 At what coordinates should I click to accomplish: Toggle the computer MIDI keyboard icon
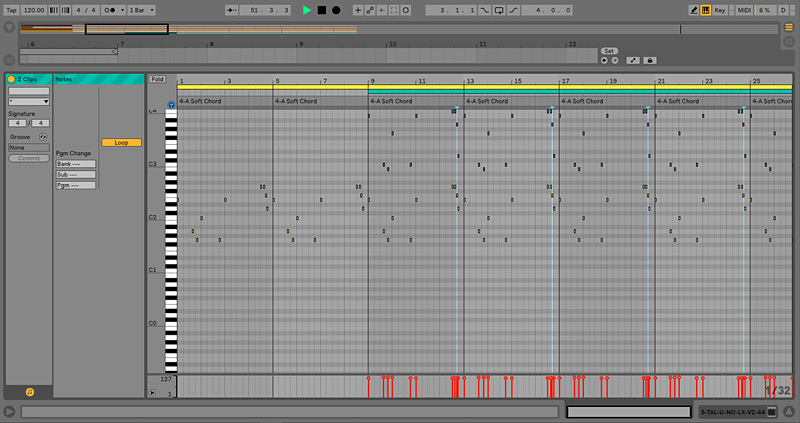tap(706, 10)
